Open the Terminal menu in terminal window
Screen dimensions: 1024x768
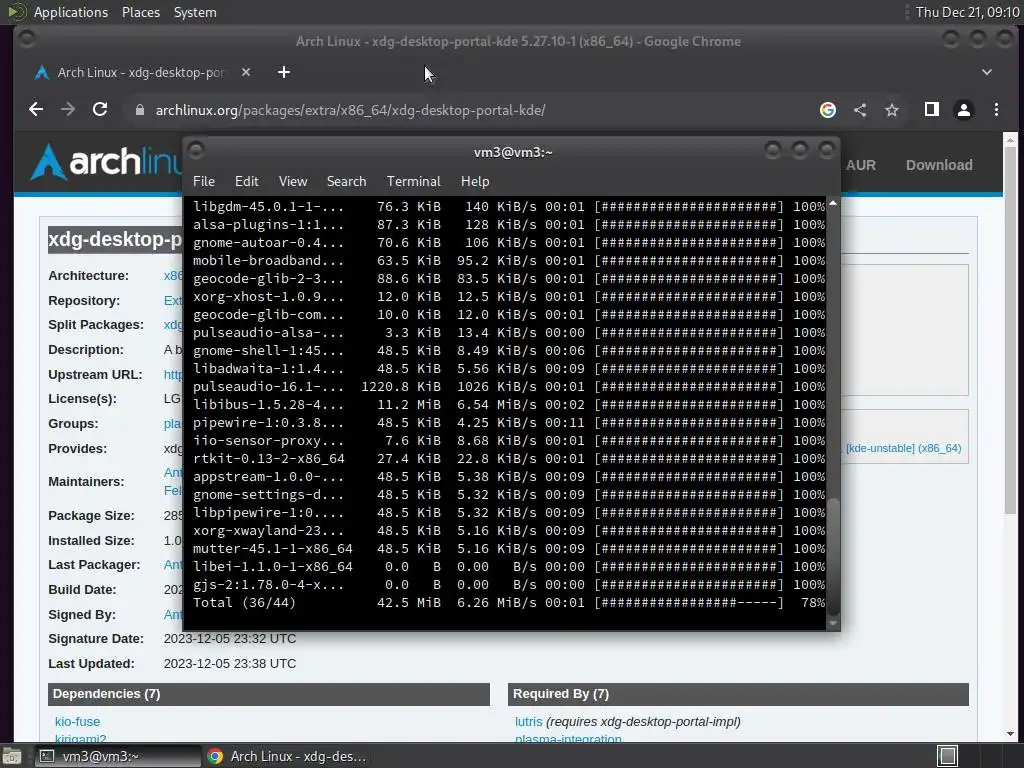tap(413, 182)
